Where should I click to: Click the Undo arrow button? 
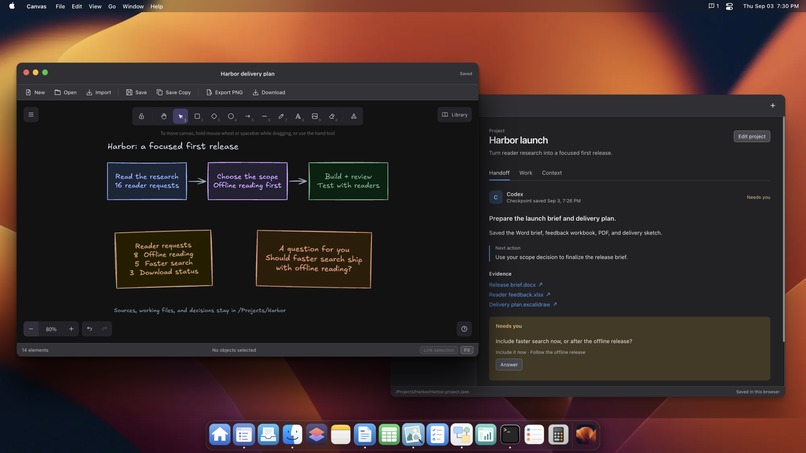(89, 329)
